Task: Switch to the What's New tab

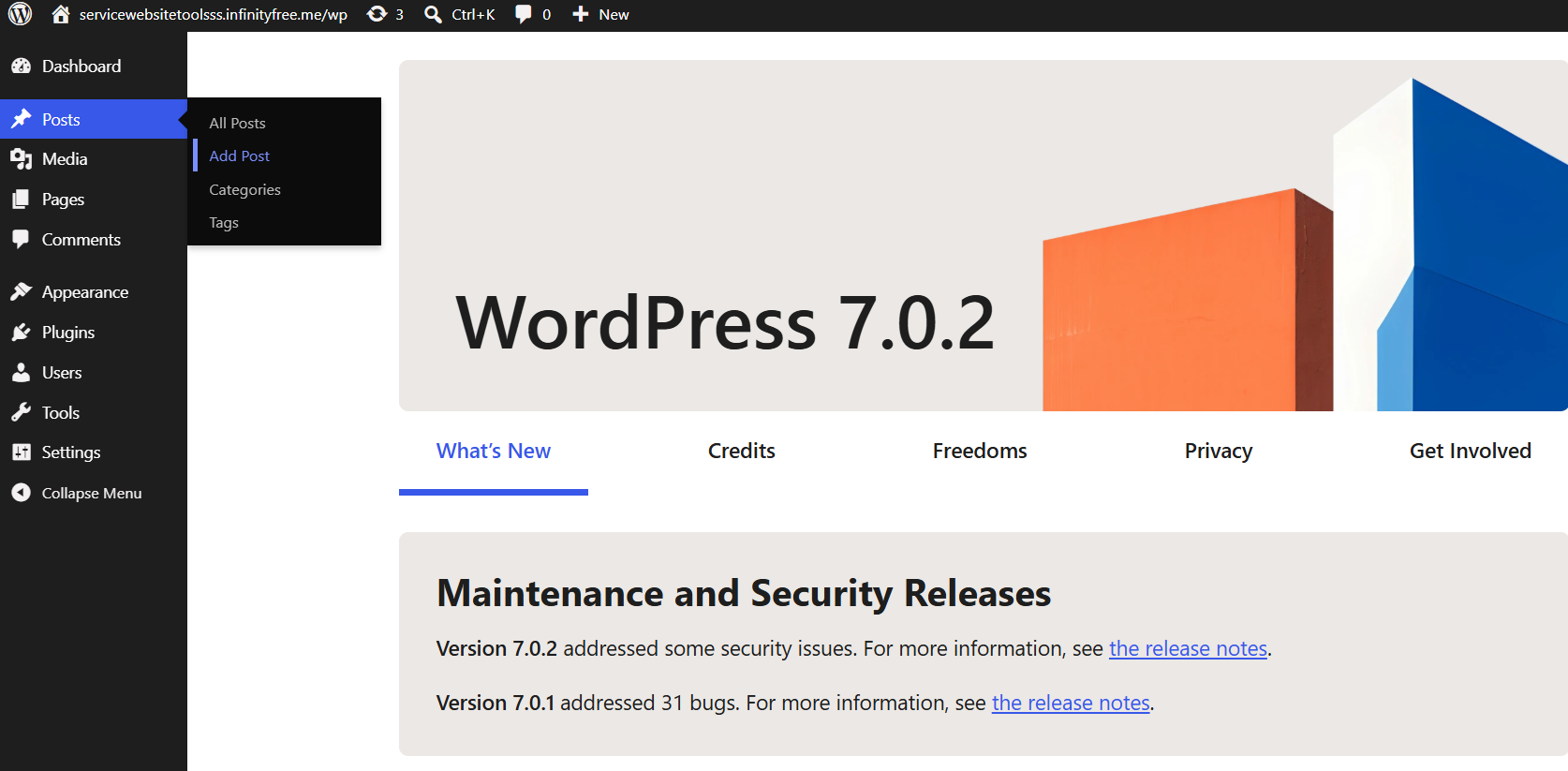Action: 494,451
